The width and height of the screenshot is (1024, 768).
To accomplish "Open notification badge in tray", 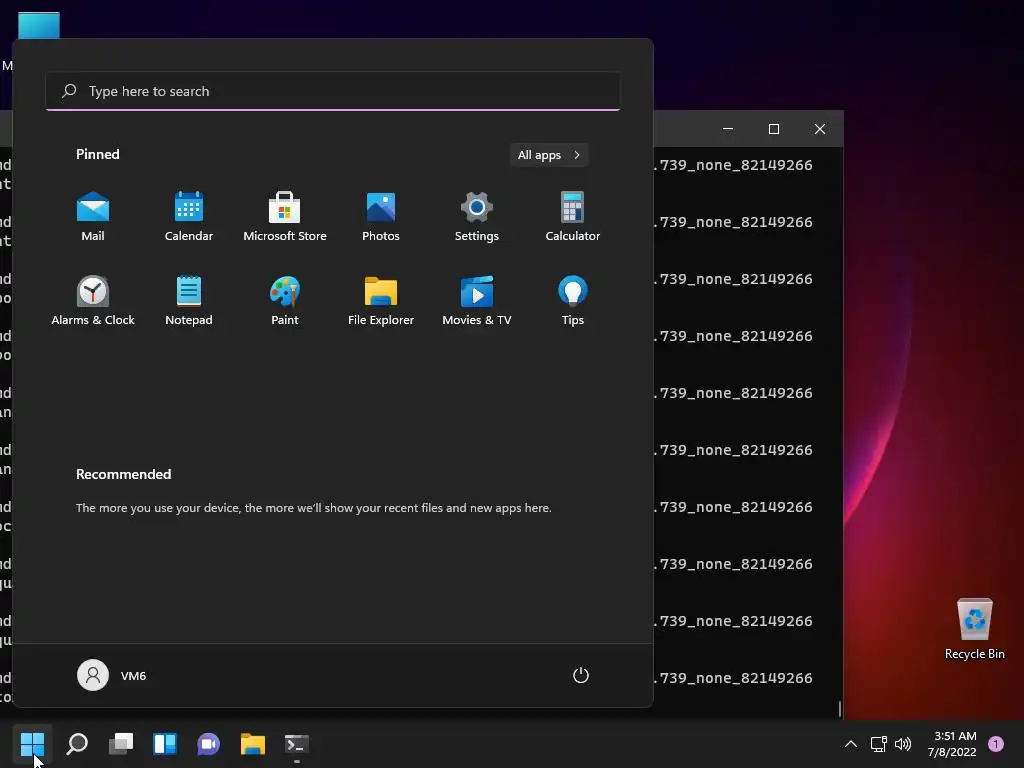I will tap(996, 744).
